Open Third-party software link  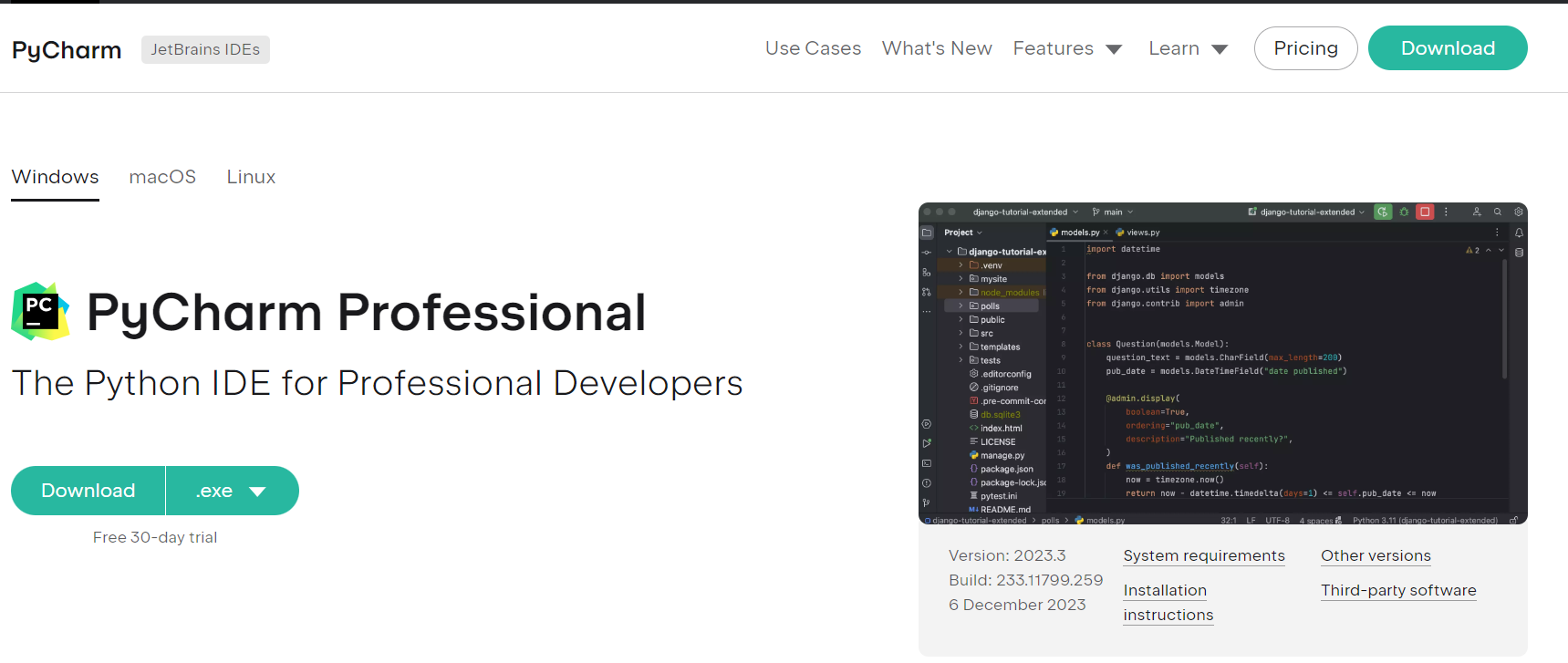point(1398,590)
